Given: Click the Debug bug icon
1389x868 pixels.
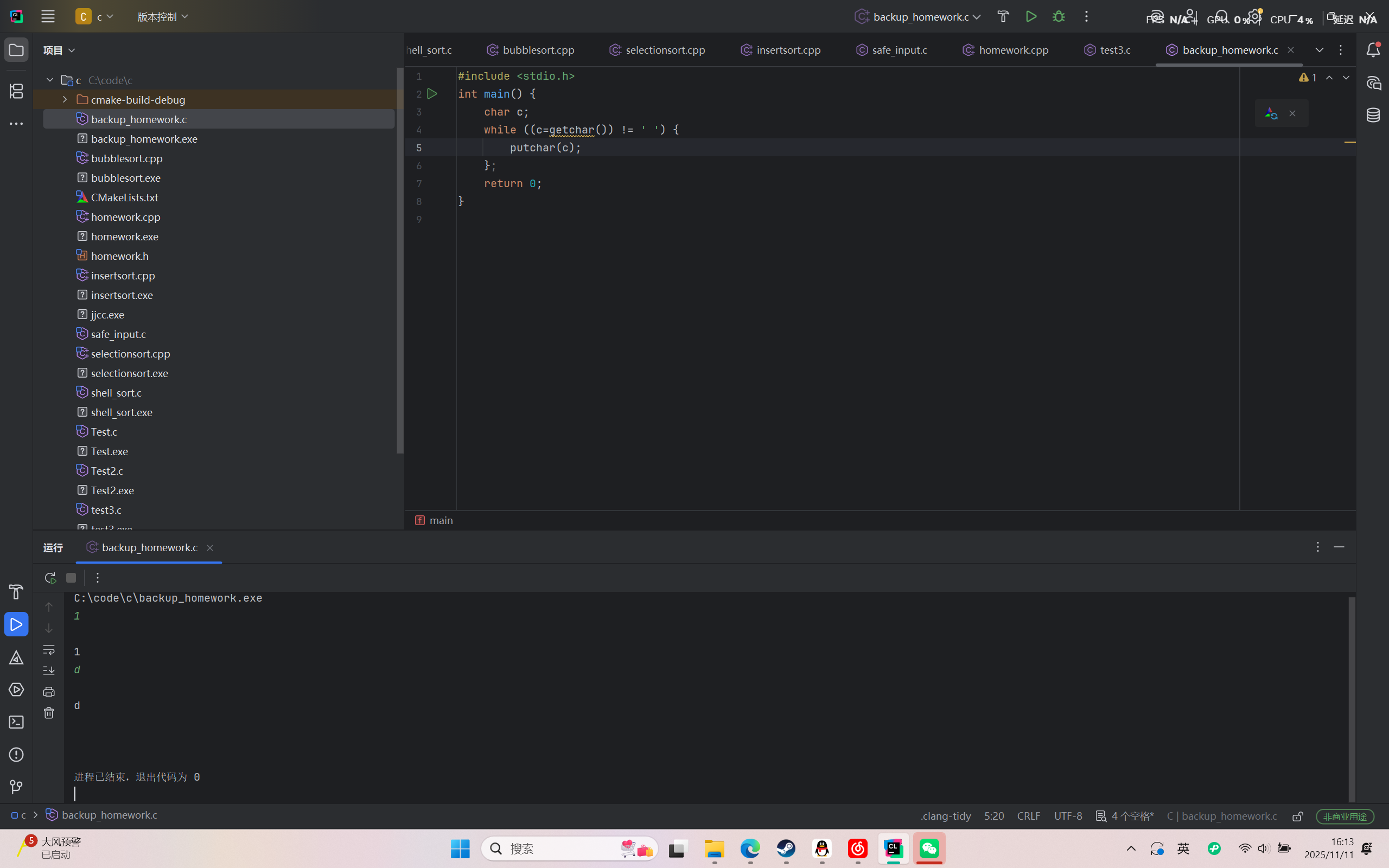Looking at the screenshot, I should (1059, 17).
